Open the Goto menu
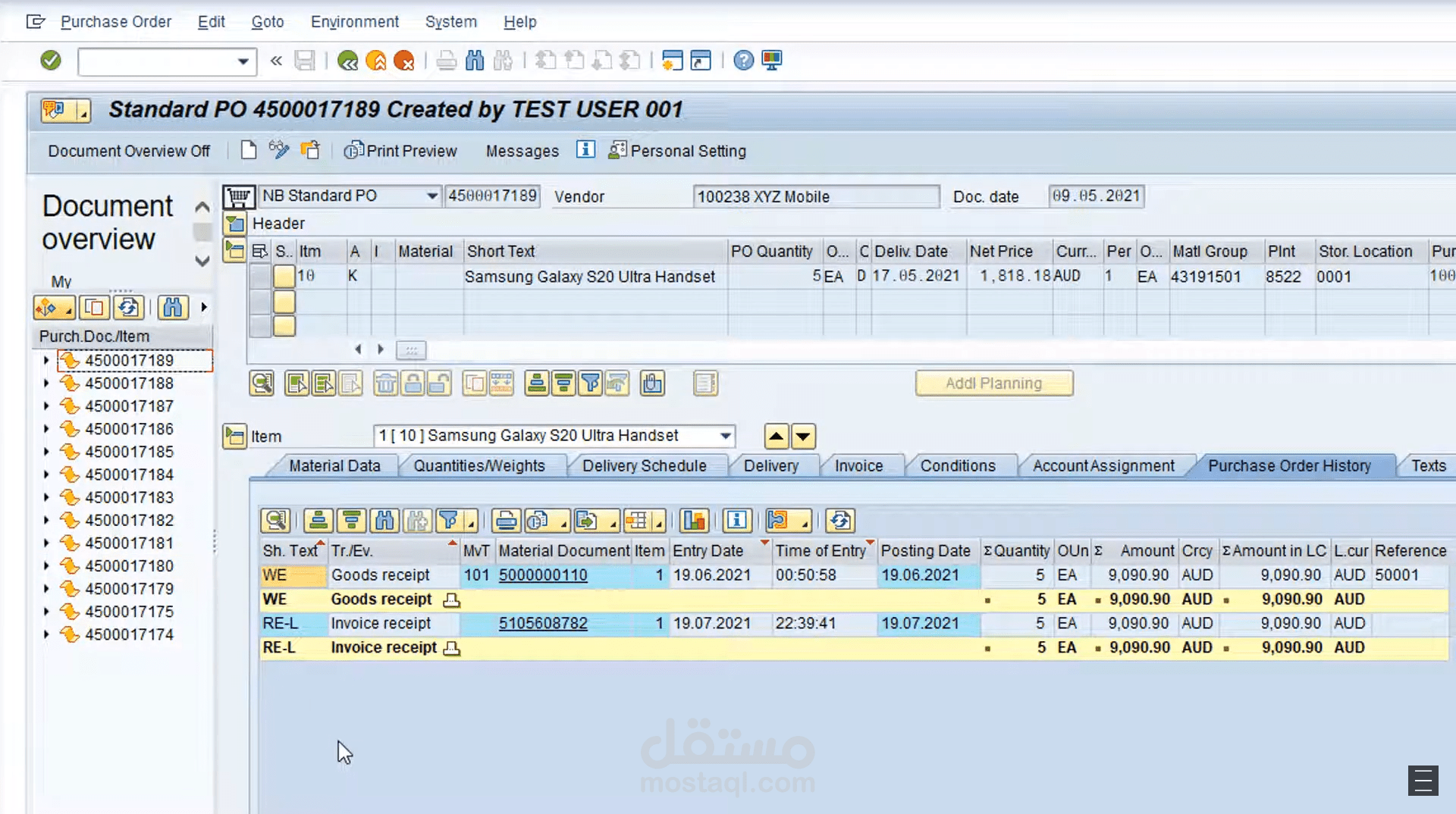1456x814 pixels. tap(268, 22)
